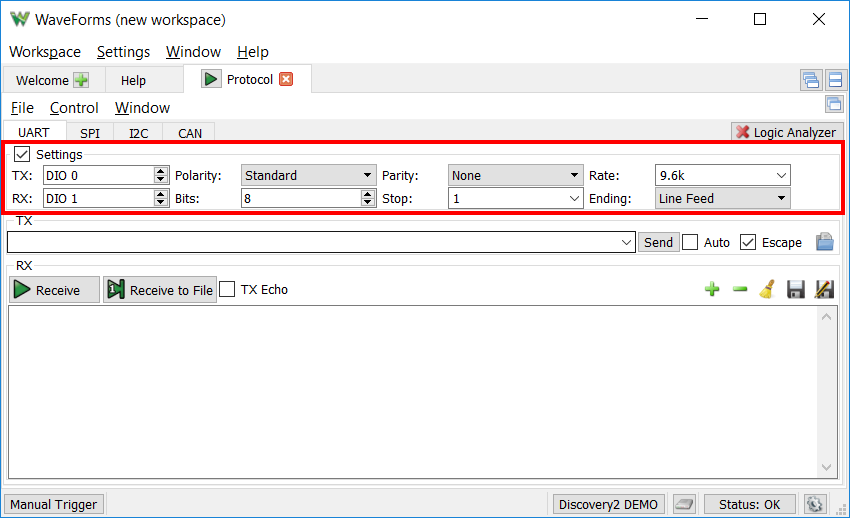This screenshot has width=850, height=518.
Task: Open the Control menu
Action: (74, 108)
